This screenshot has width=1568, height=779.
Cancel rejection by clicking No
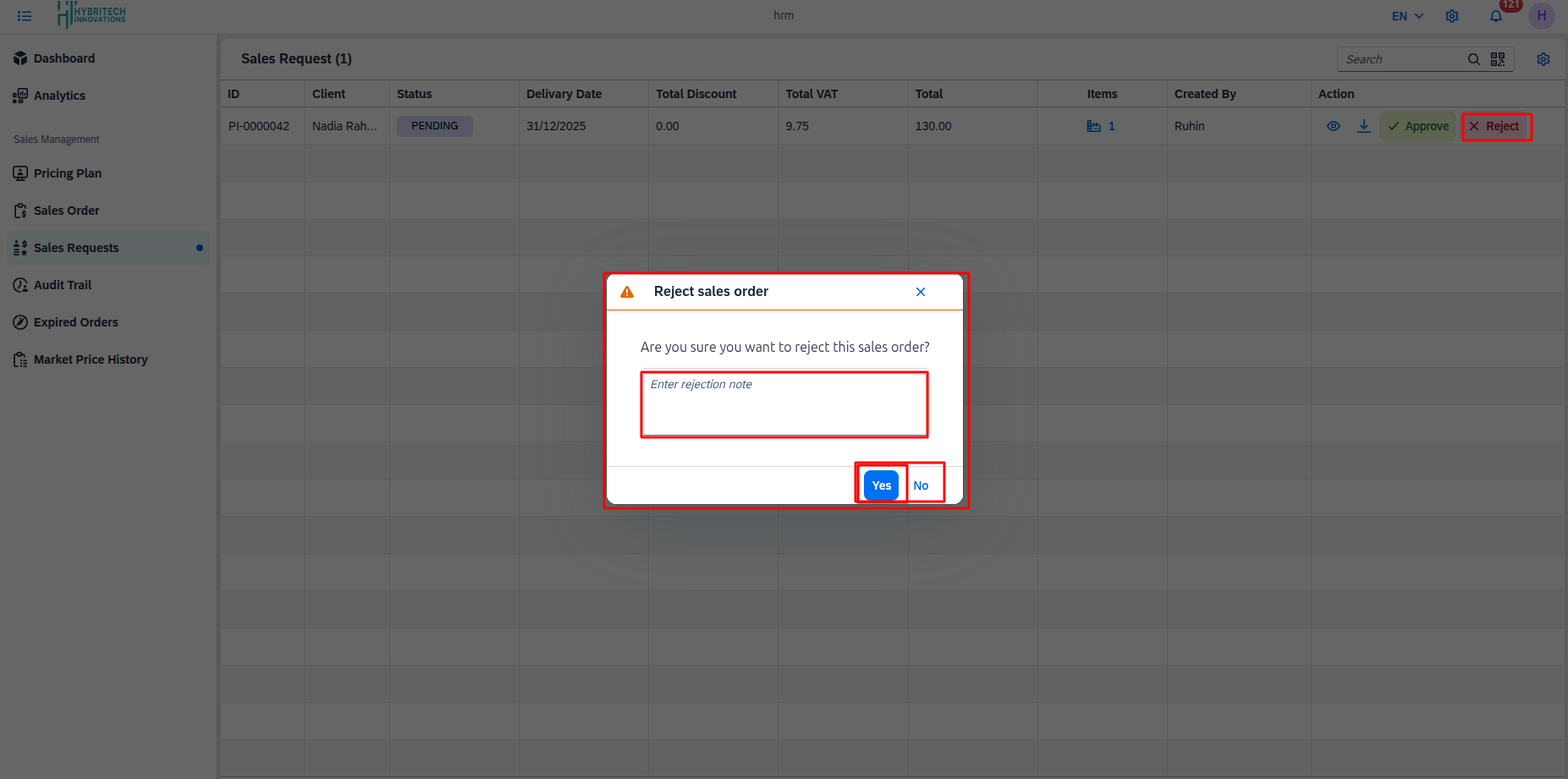coord(922,485)
